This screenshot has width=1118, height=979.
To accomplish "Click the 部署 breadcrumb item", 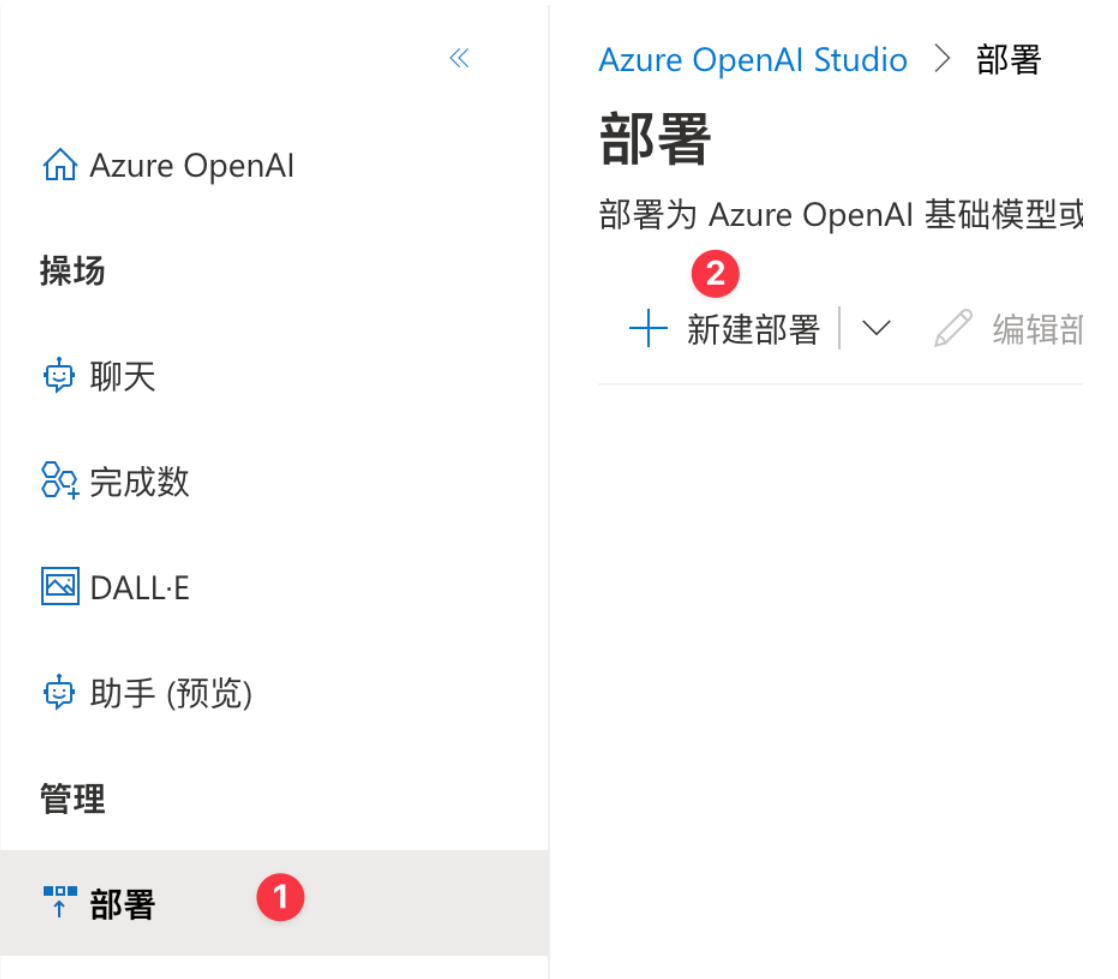I will (x=1008, y=60).
